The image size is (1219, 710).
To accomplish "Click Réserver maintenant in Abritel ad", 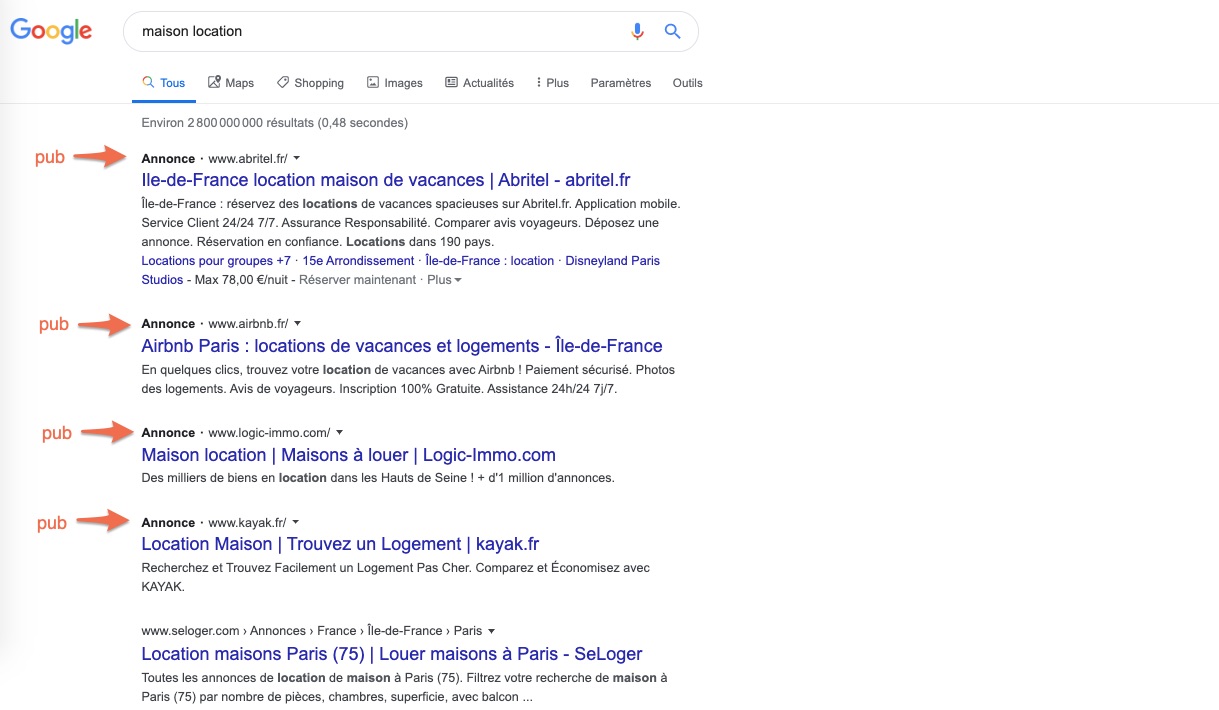I will [357, 280].
